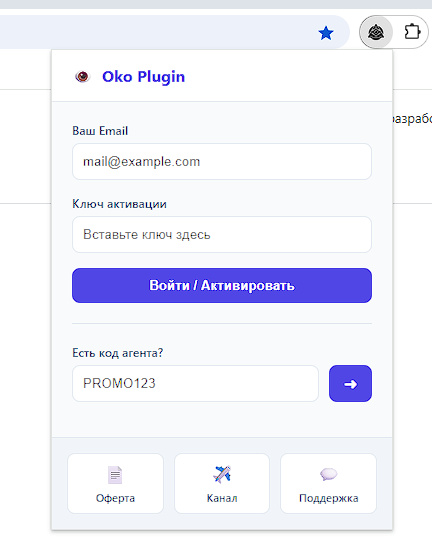
Task: Click the Поддержка speech bubble icon
Action: pos(328,474)
